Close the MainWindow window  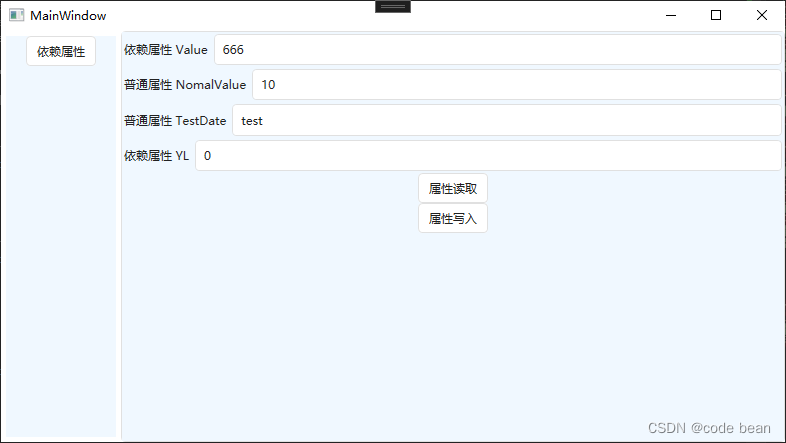coord(762,16)
